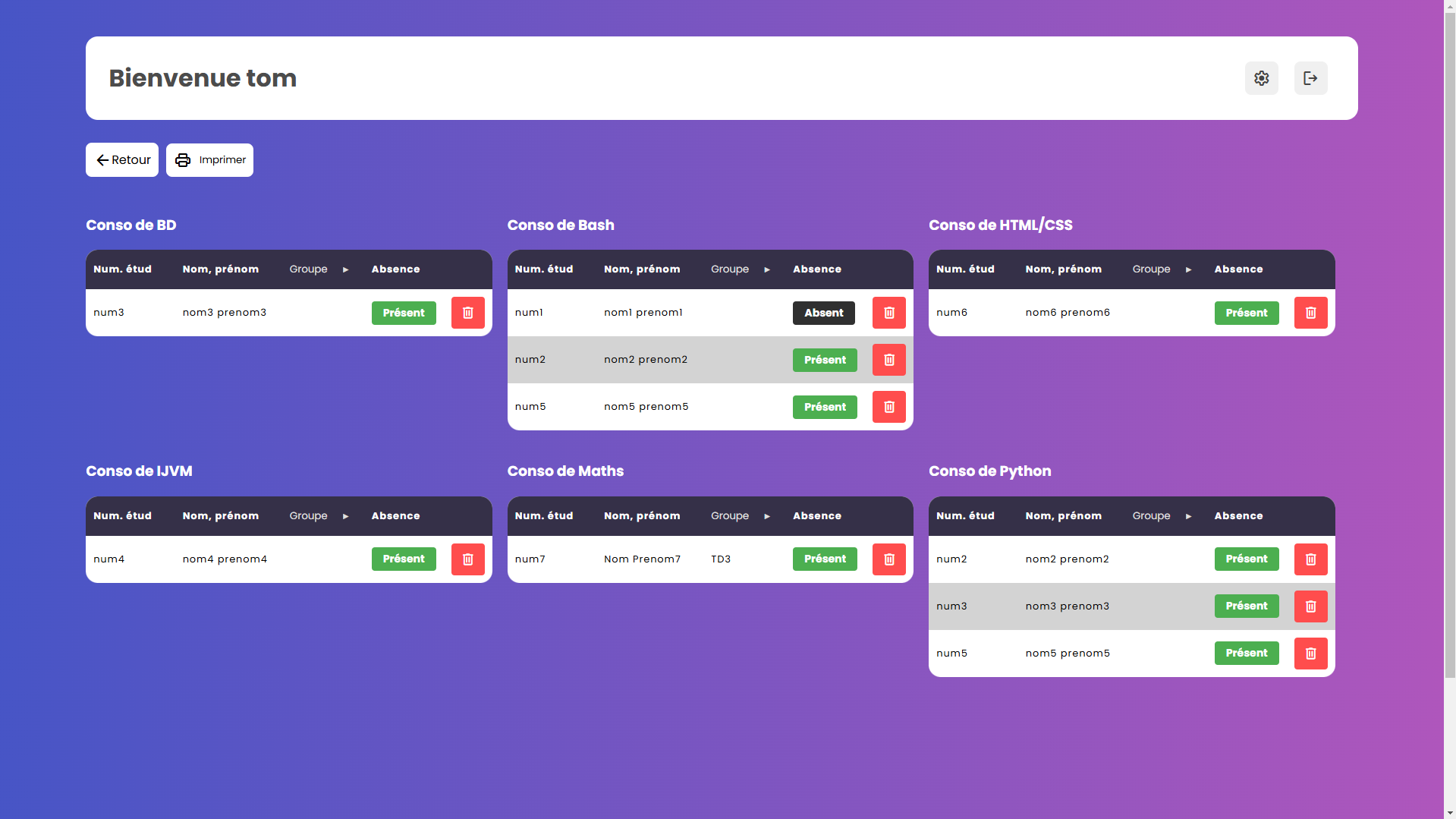This screenshot has width=1456, height=819.
Task: Click Num. étud header in Python table
Action: click(964, 516)
